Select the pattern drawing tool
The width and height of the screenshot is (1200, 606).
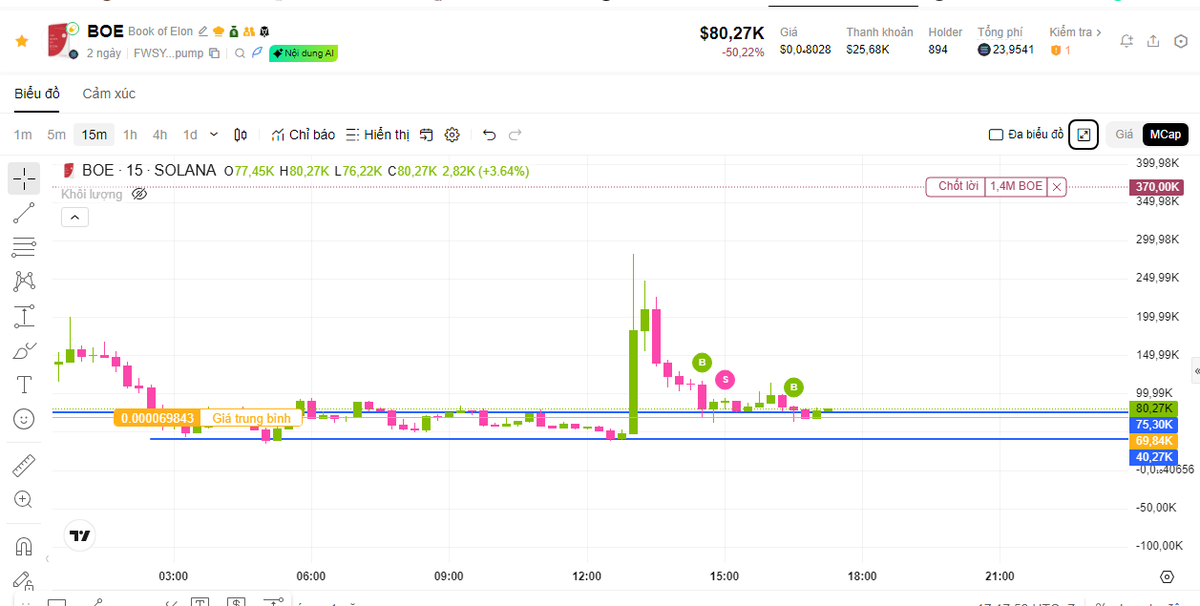coord(24,281)
